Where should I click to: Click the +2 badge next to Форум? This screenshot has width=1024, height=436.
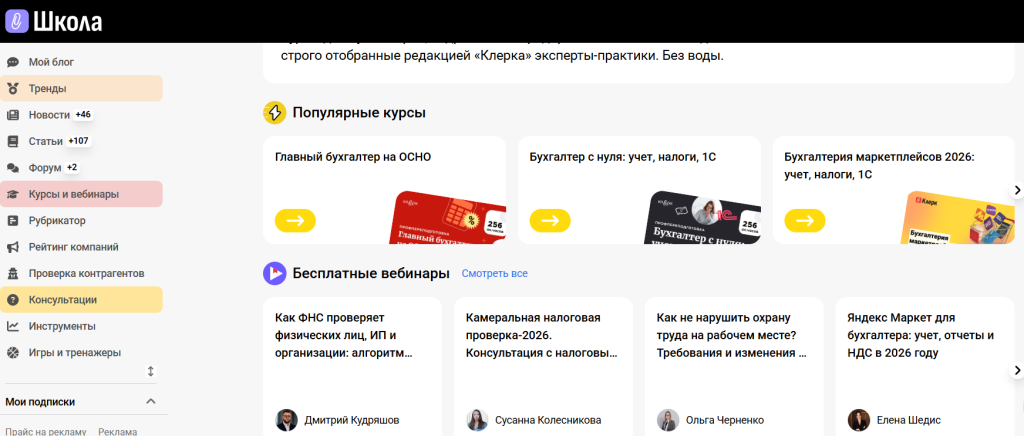click(x=72, y=168)
